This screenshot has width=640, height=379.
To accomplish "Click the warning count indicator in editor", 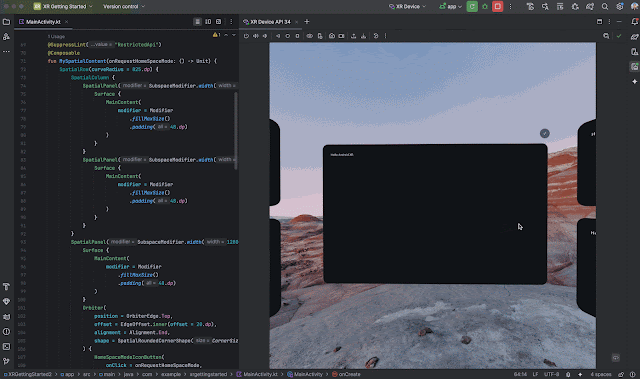I will (216, 35).
